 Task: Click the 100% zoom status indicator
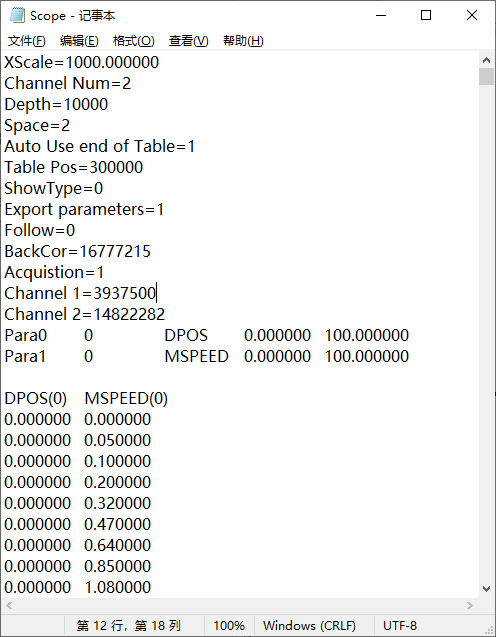coord(229,626)
